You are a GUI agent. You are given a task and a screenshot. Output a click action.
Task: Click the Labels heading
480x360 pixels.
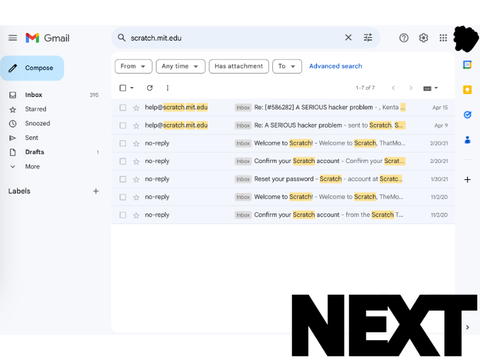tap(19, 191)
